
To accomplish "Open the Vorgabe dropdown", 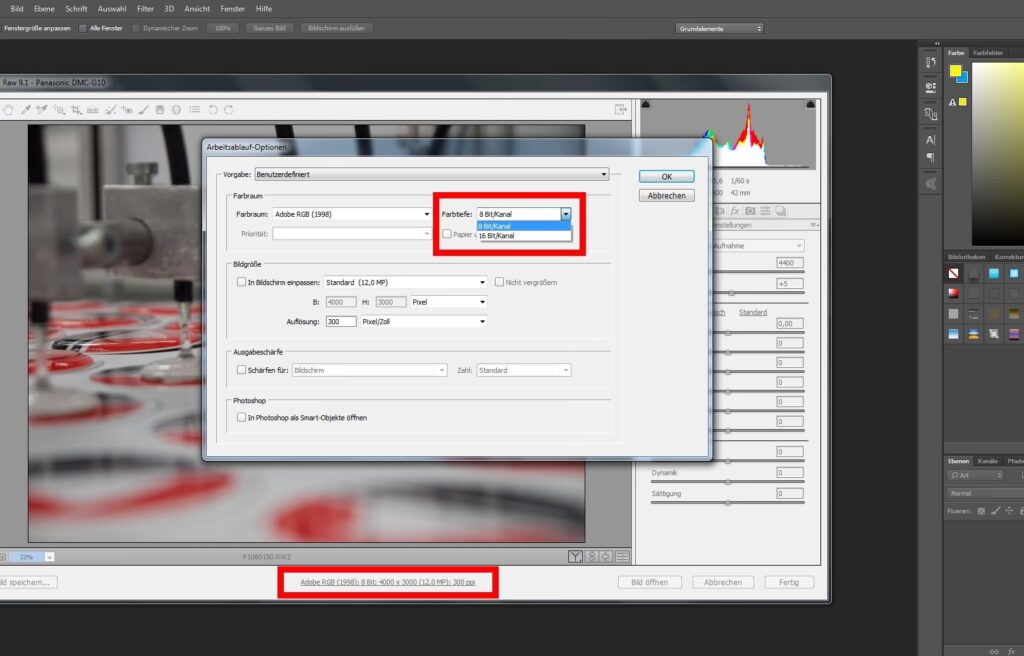I will coord(431,174).
